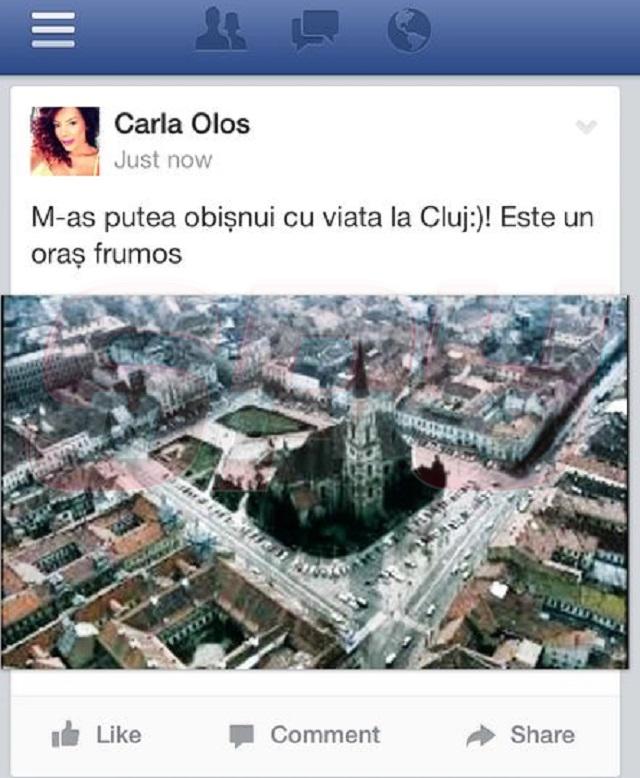The width and height of the screenshot is (640, 778).
Task: Click the Comment speech bubble icon
Action: click(242, 736)
